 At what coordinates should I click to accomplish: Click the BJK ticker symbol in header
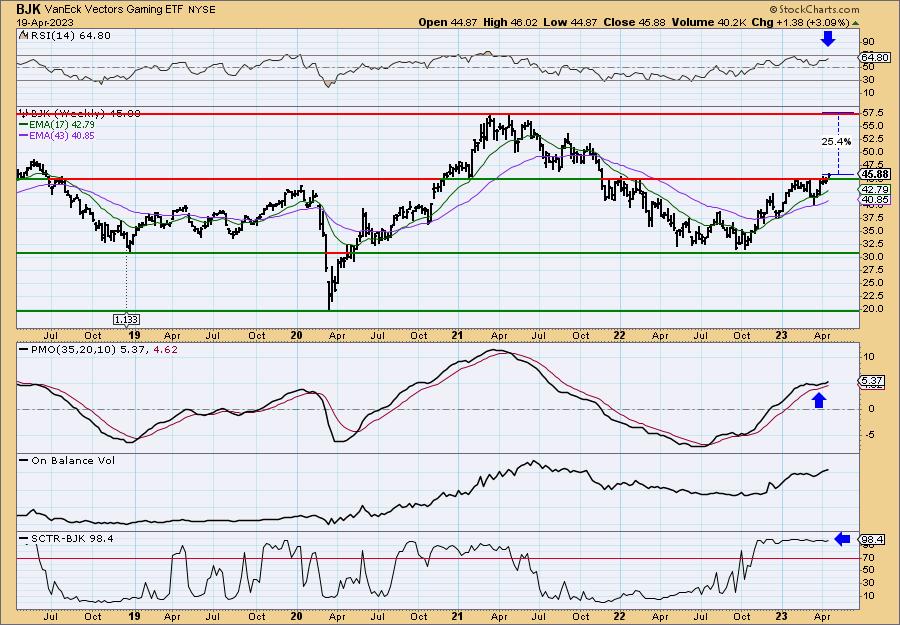click(27, 9)
